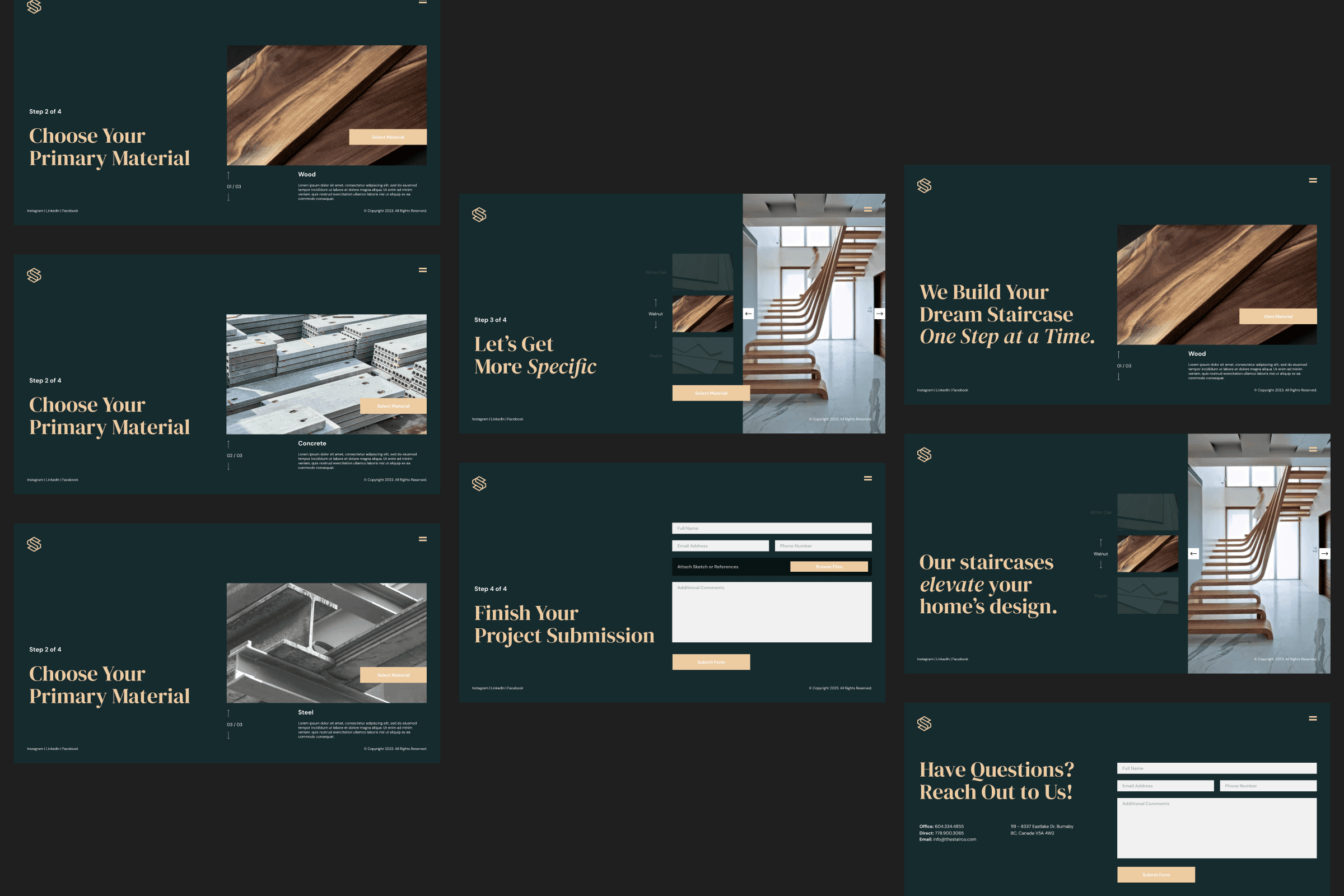Image resolution: width=1344 pixels, height=896 pixels.
Task: Click up arrow above 03 / 03 counter
Action: point(228,713)
